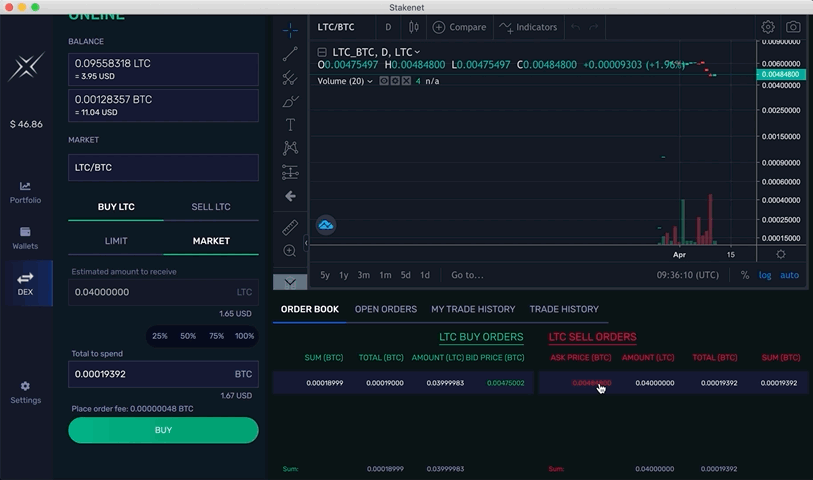Undo the last chart action
This screenshot has height=480, width=813.
point(576,27)
